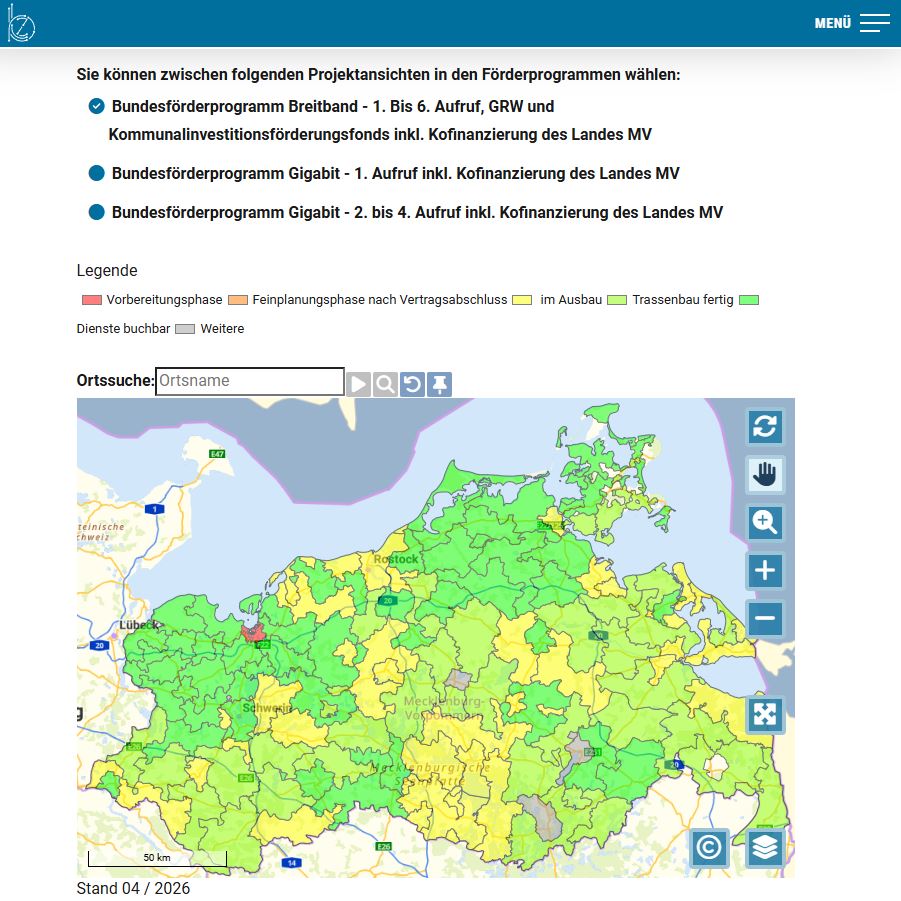Click the yellow im Ausbau legend swatch
The height and width of the screenshot is (901, 901).
(x=522, y=300)
